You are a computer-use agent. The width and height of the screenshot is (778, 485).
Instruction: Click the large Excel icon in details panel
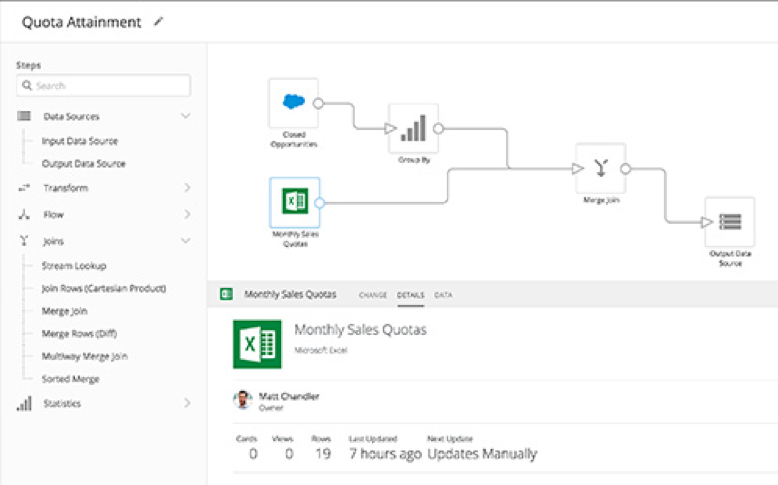[x=256, y=343]
